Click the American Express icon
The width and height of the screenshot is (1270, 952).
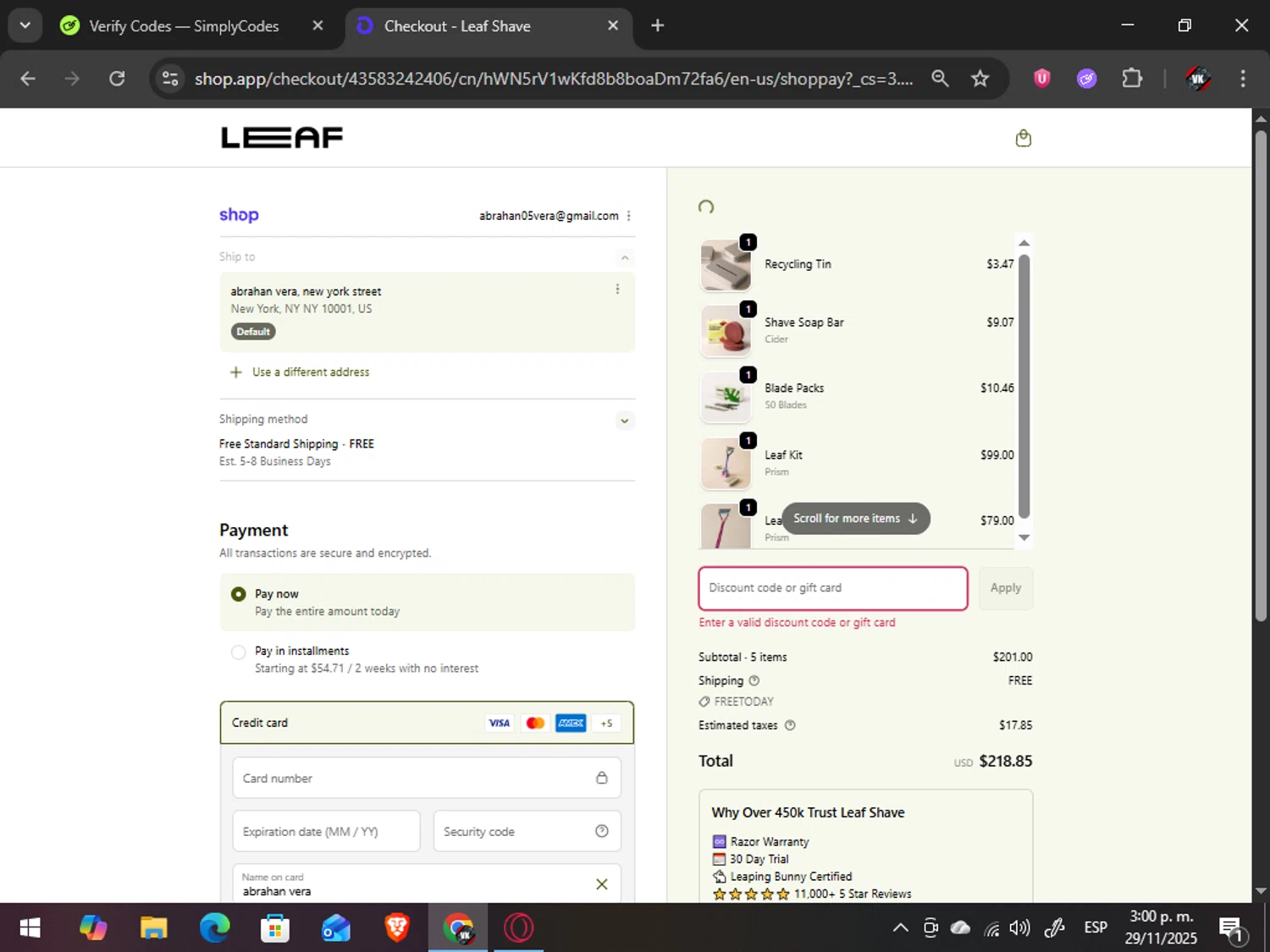pos(571,723)
